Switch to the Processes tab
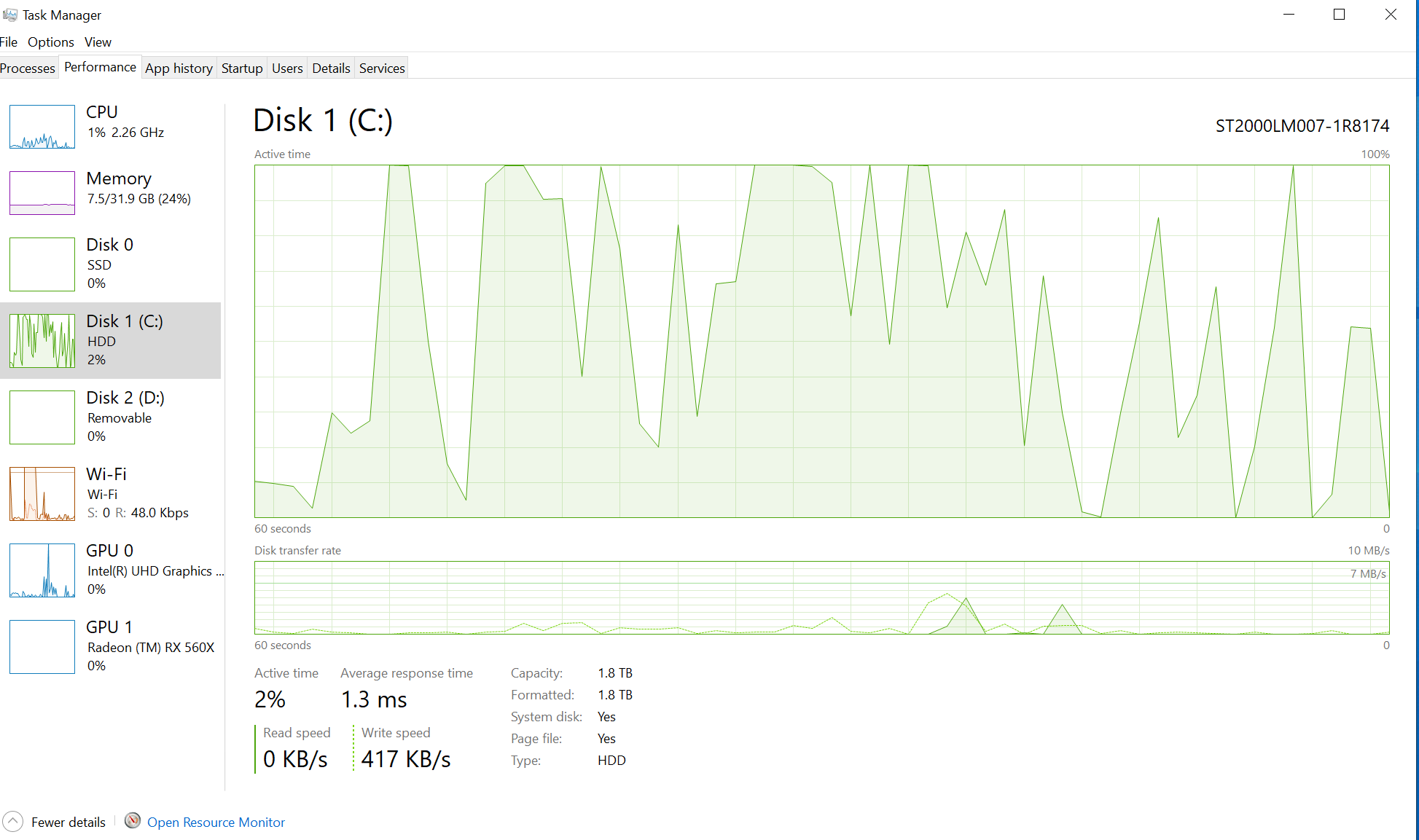1419x840 pixels. tap(28, 68)
